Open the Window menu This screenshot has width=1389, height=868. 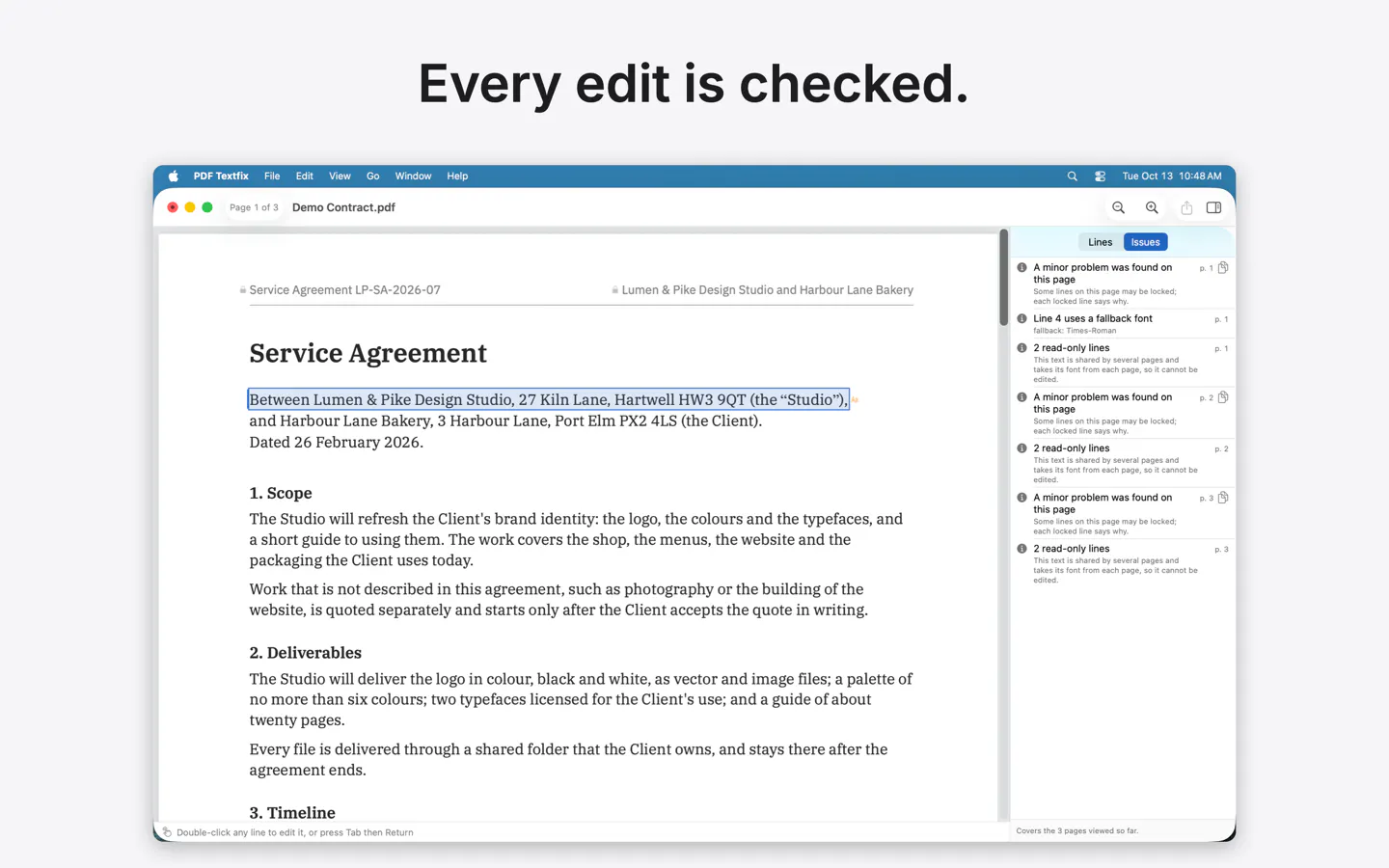413,176
